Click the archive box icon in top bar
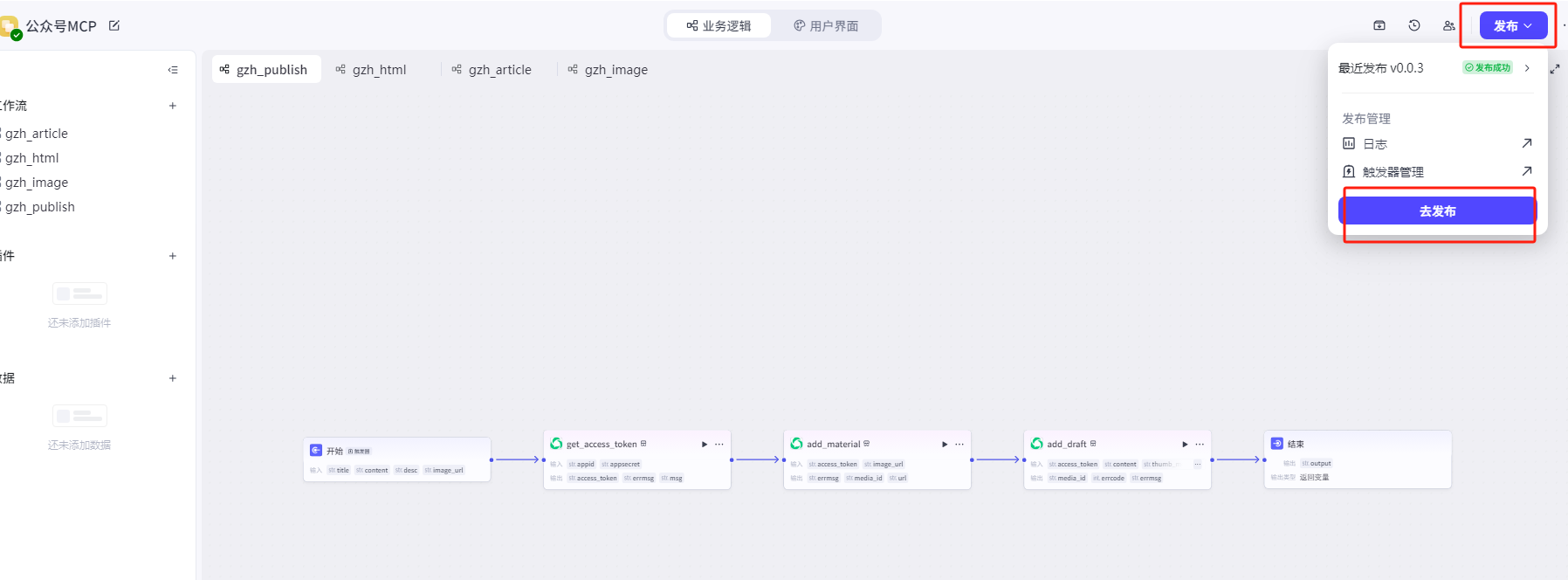Screen dimensions: 1568x580 [x=1379, y=25]
